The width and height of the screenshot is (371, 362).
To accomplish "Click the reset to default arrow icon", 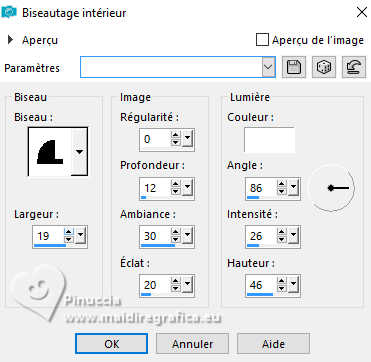I will (x=354, y=68).
